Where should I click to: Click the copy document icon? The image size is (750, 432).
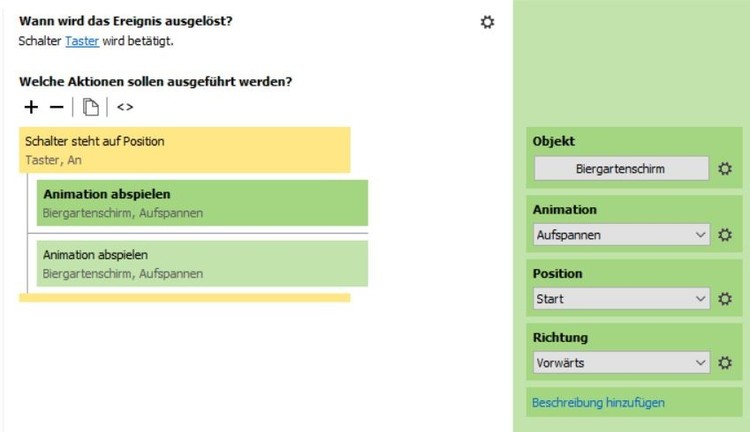pyautogui.click(x=91, y=107)
